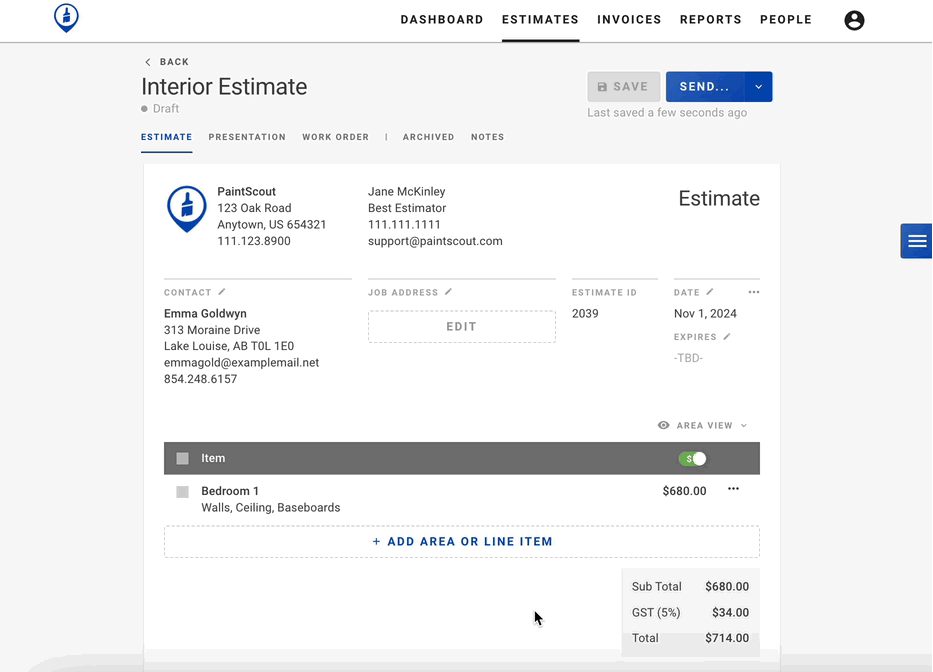Viewport: 933px width, 672px height.
Task: Click the Emma Goldwyn contact name
Action: click(205, 314)
